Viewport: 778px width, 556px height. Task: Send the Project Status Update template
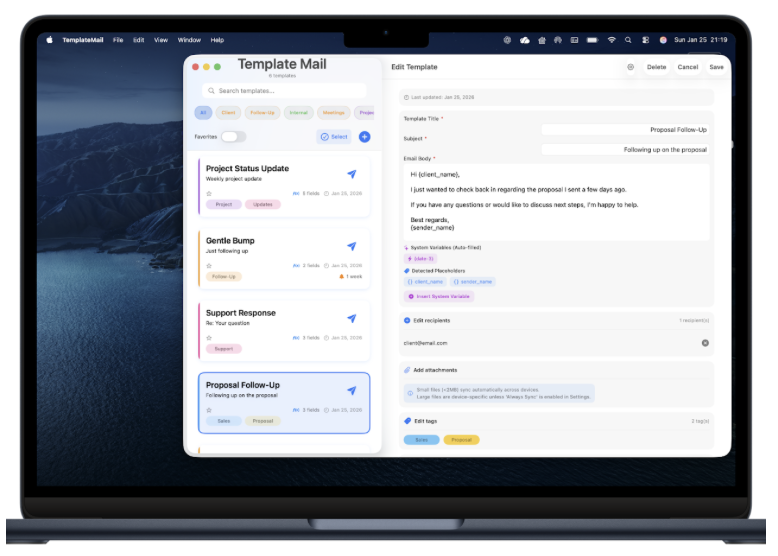351,174
